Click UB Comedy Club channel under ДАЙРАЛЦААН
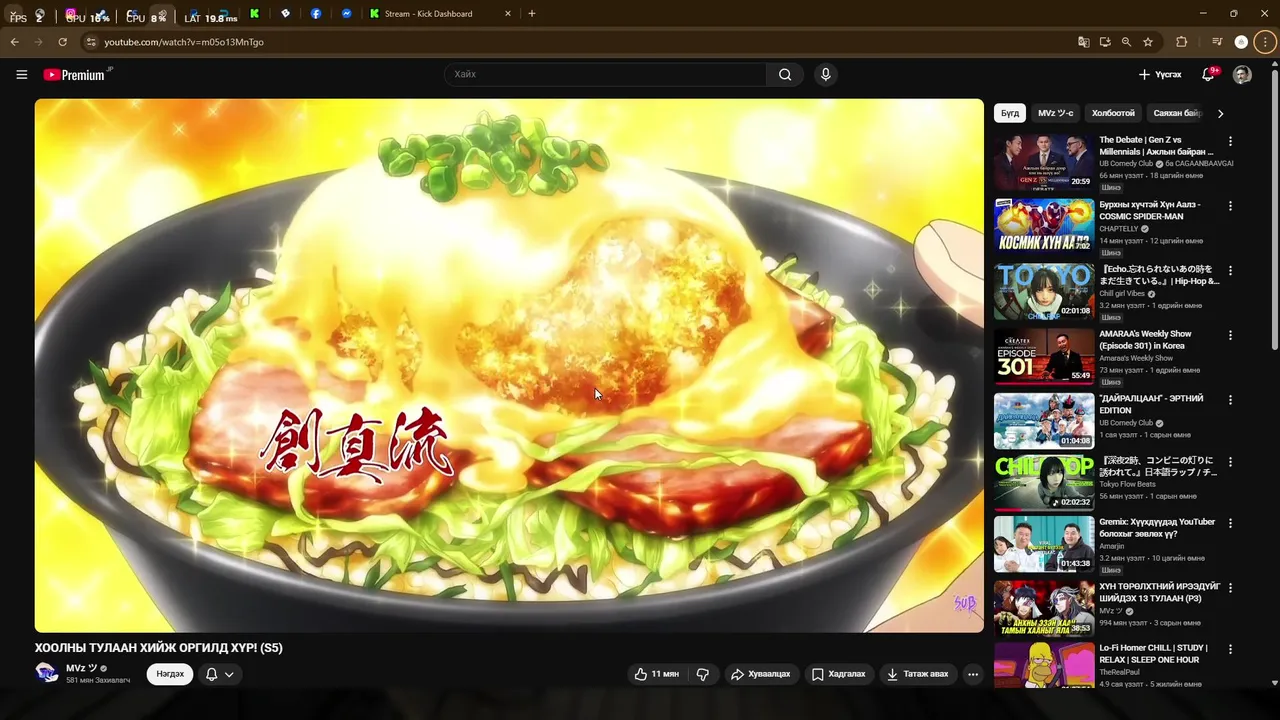 tap(1126, 423)
